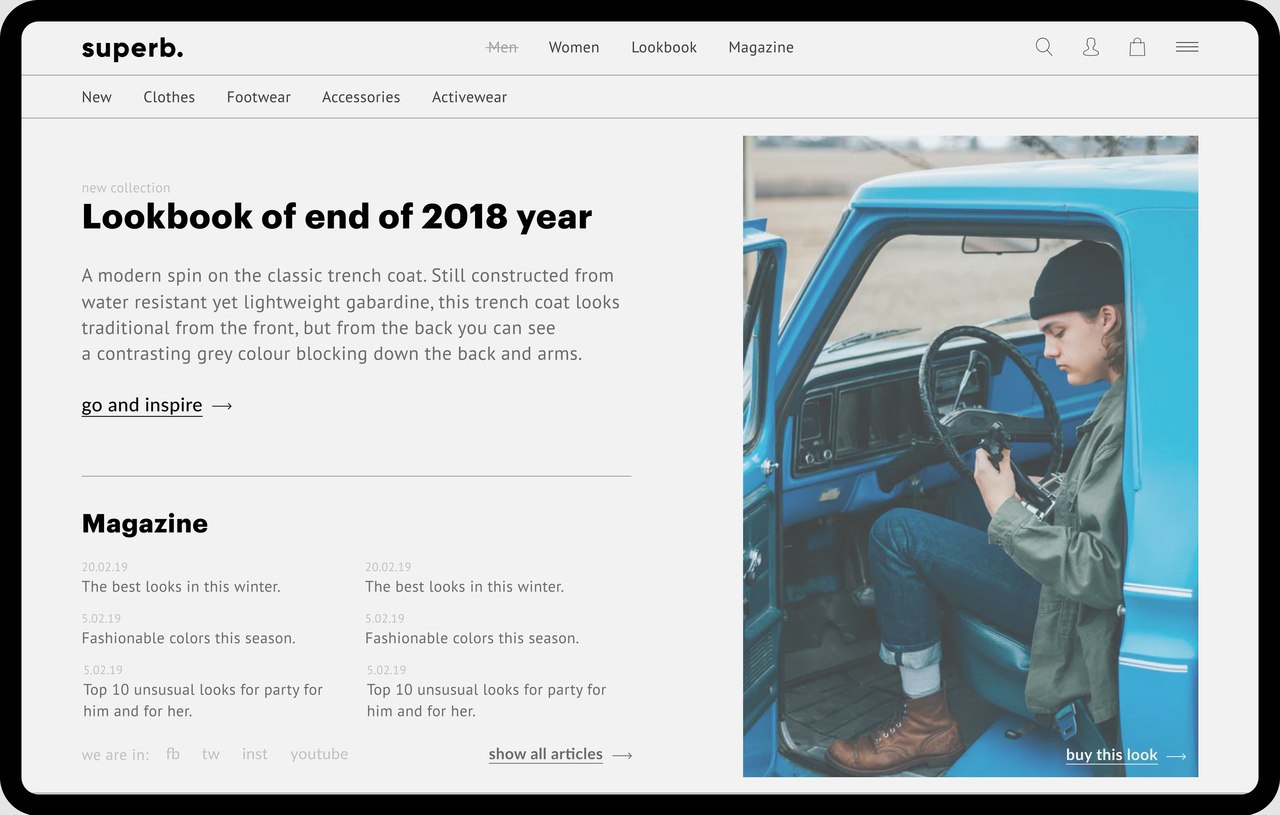Click the new collection label
The image size is (1280, 815).
point(126,188)
